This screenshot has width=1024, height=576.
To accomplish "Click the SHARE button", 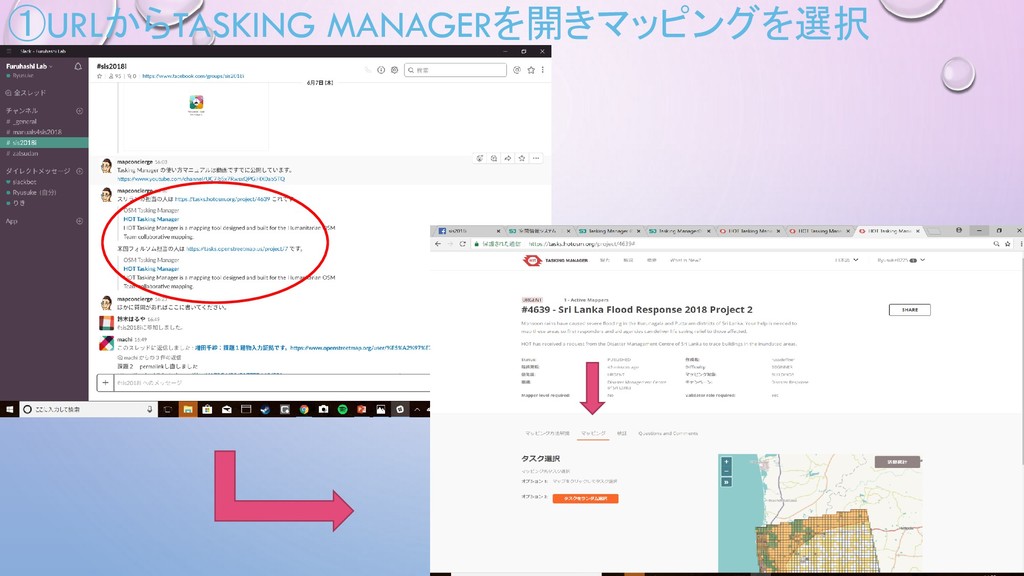I will pos(910,310).
